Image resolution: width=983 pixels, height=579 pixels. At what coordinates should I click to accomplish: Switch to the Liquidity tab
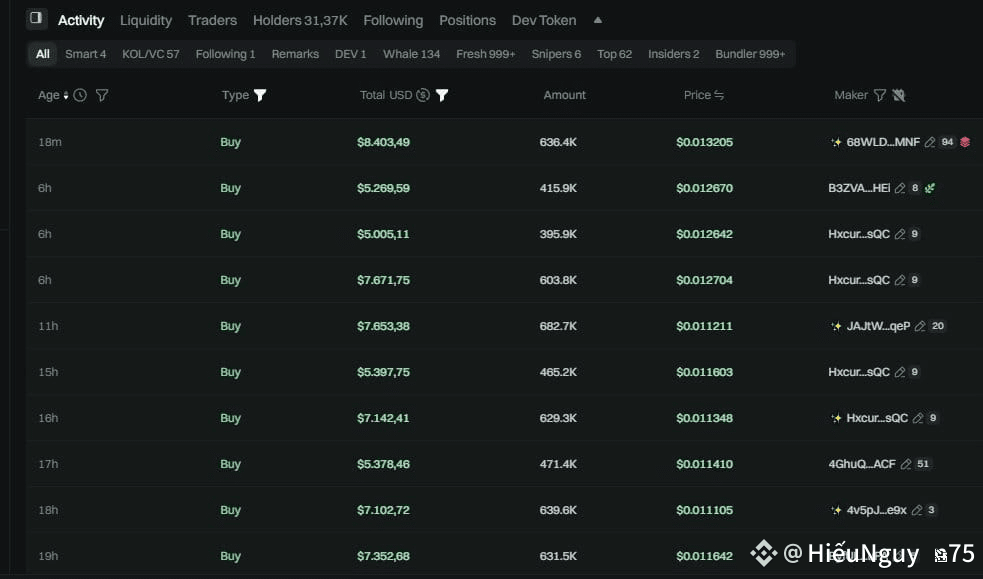146,21
